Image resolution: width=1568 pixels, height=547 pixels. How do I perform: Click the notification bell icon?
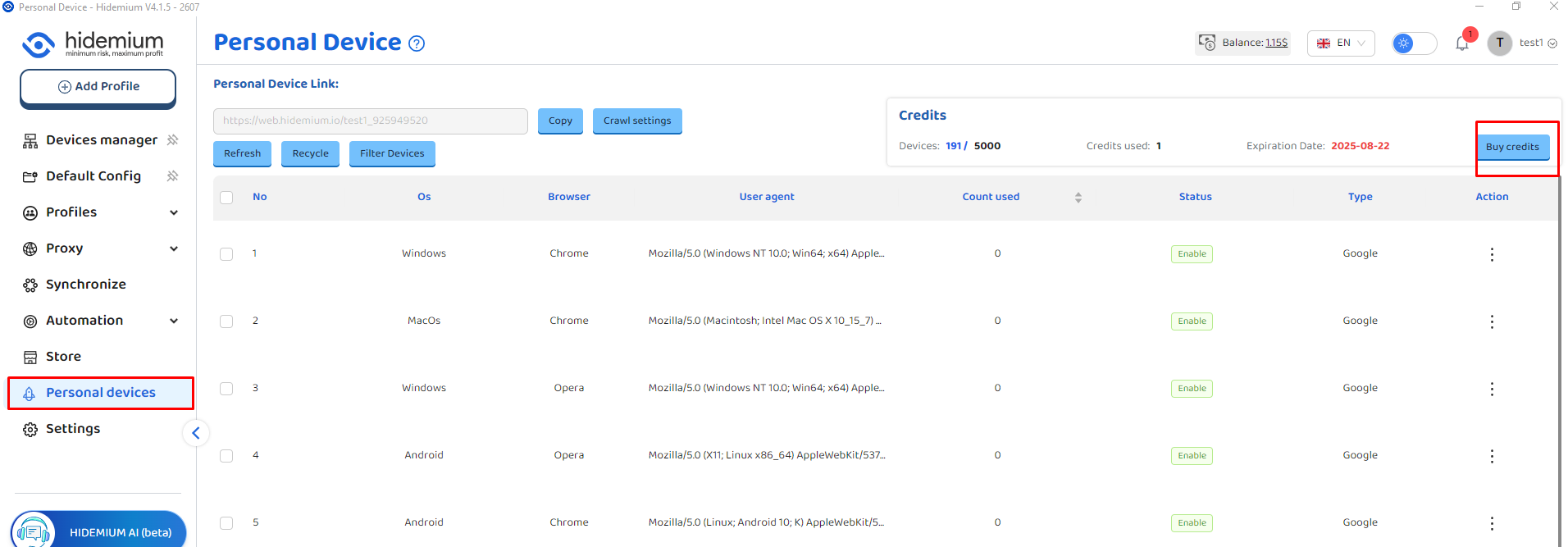pos(1462,43)
